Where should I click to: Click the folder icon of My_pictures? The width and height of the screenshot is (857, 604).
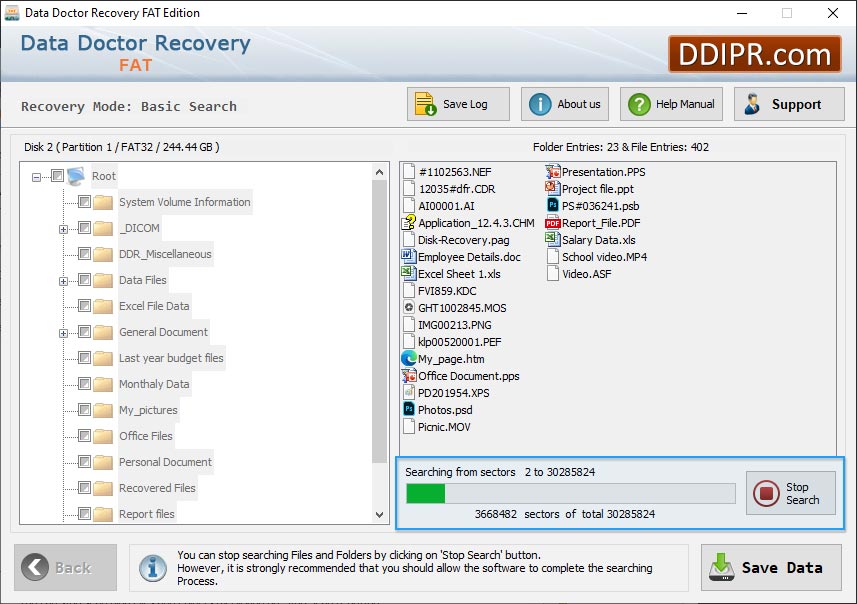[x=103, y=410]
